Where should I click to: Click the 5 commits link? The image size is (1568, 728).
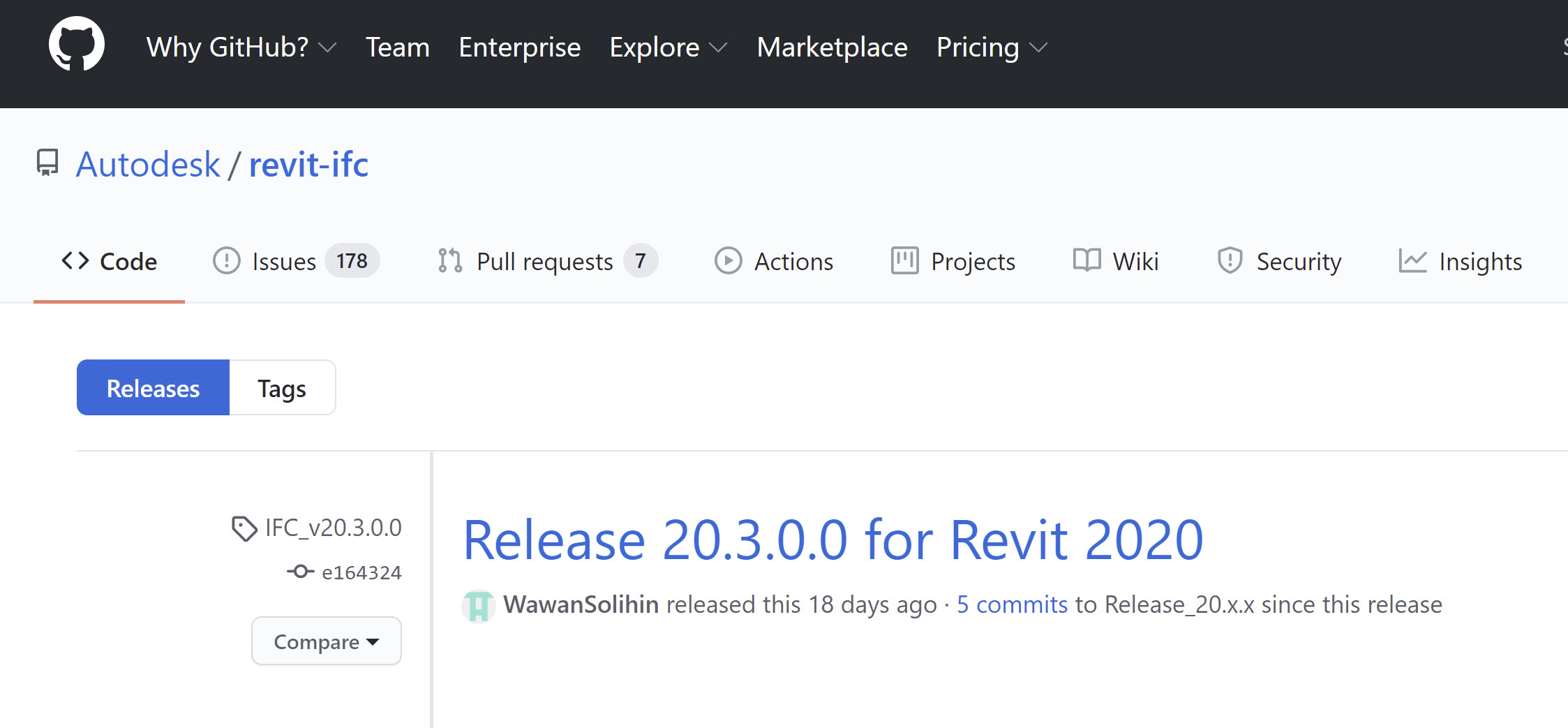pyautogui.click(x=1012, y=604)
